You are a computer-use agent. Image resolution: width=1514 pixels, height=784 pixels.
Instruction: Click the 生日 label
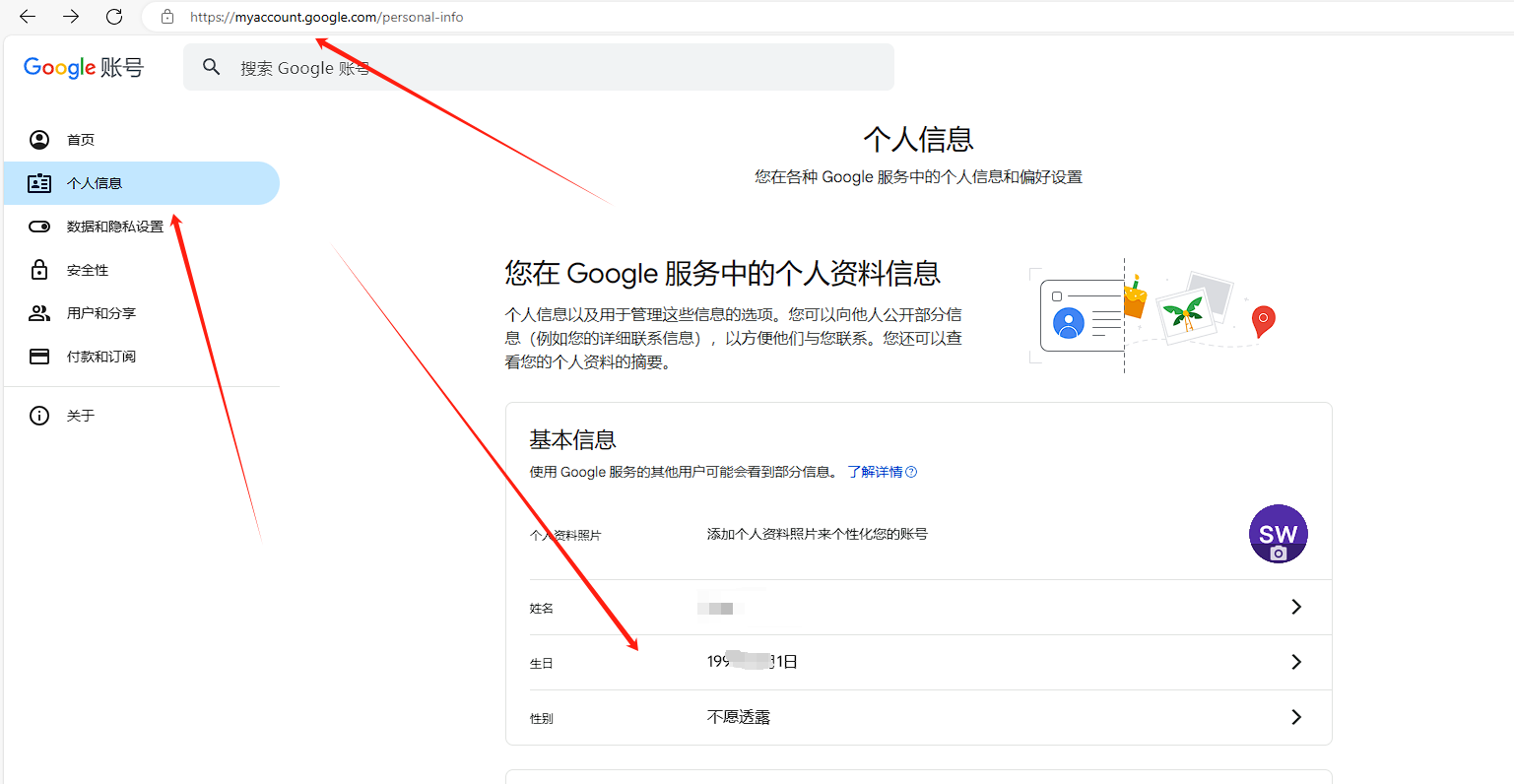(x=542, y=664)
